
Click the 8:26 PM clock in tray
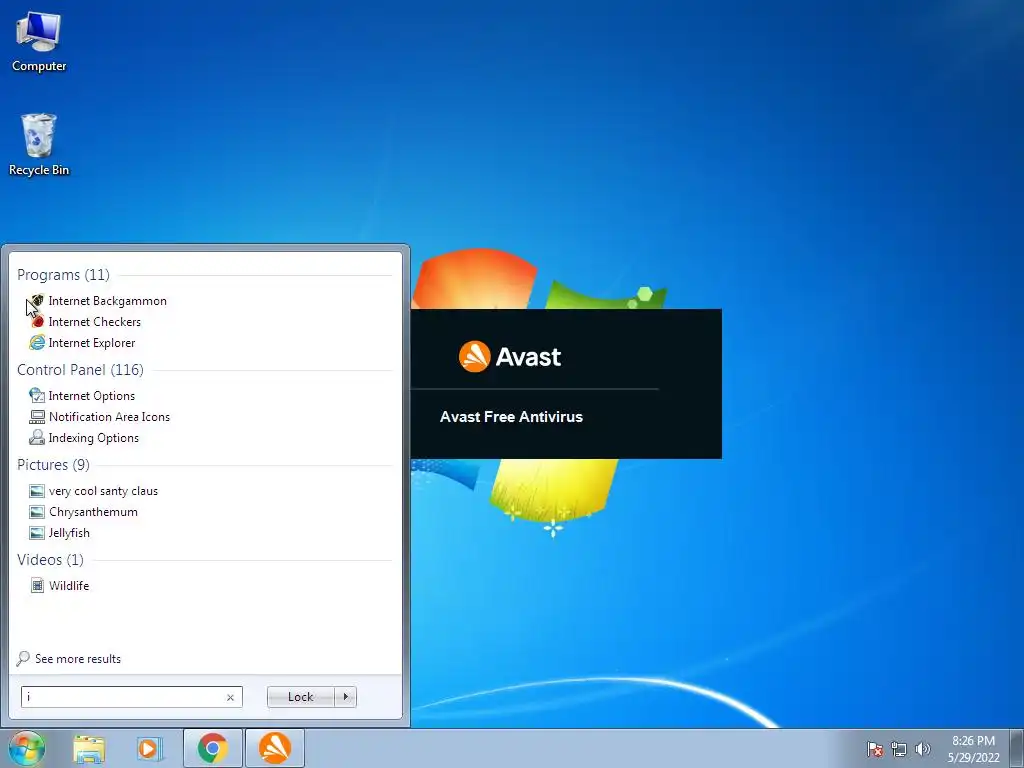click(x=973, y=741)
